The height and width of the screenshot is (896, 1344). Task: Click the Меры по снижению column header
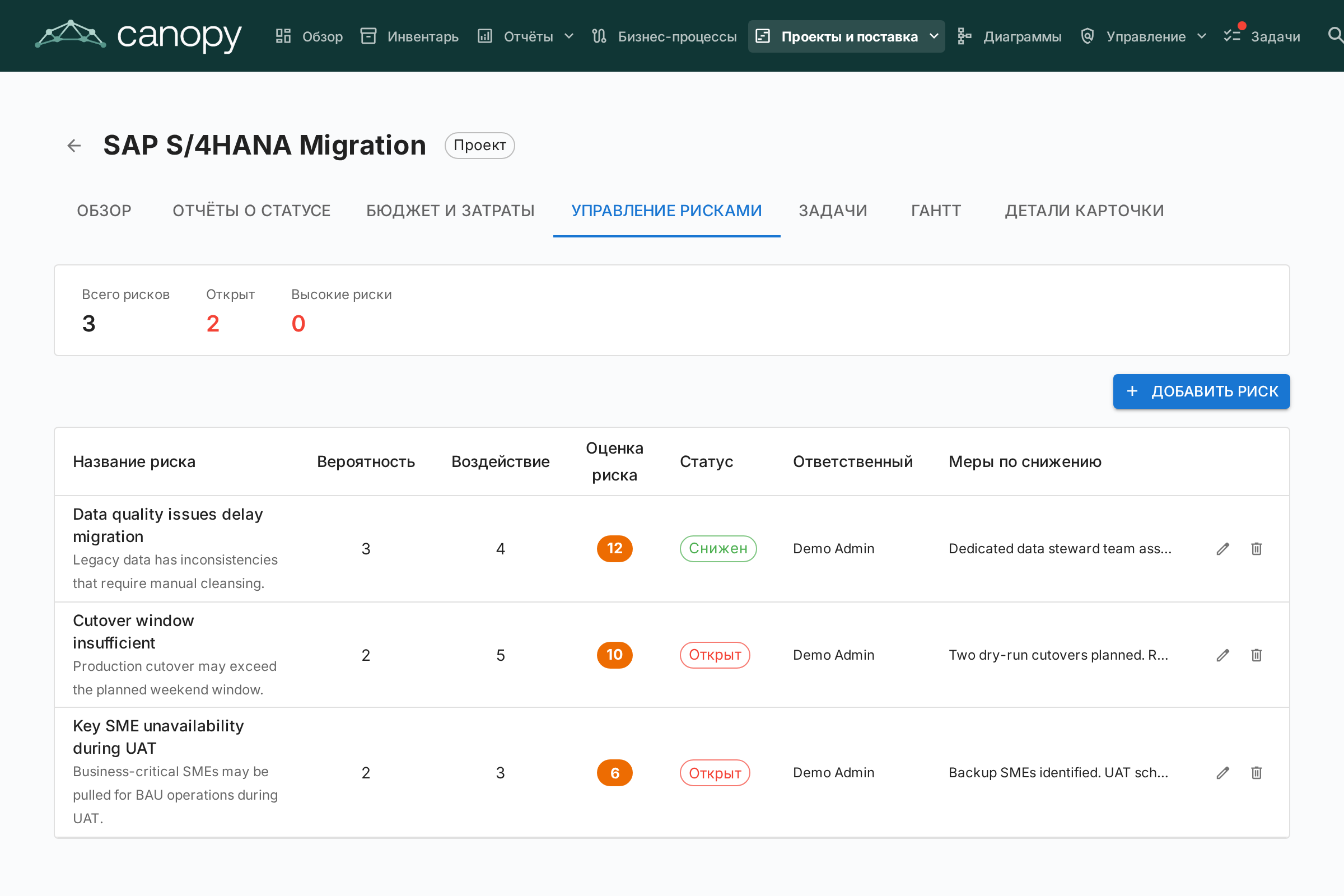coord(1025,461)
